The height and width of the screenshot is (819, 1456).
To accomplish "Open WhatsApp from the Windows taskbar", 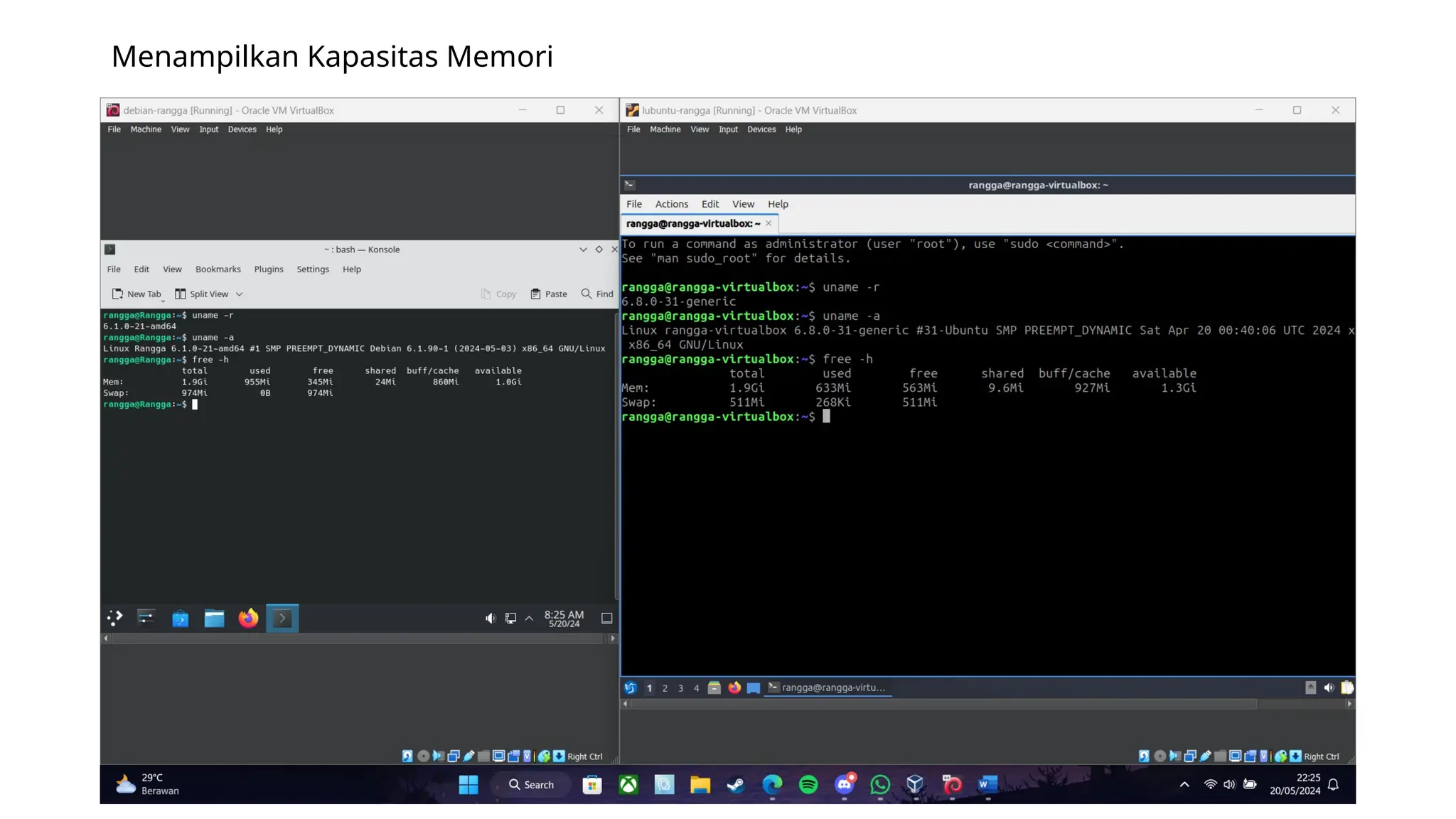I will click(880, 785).
